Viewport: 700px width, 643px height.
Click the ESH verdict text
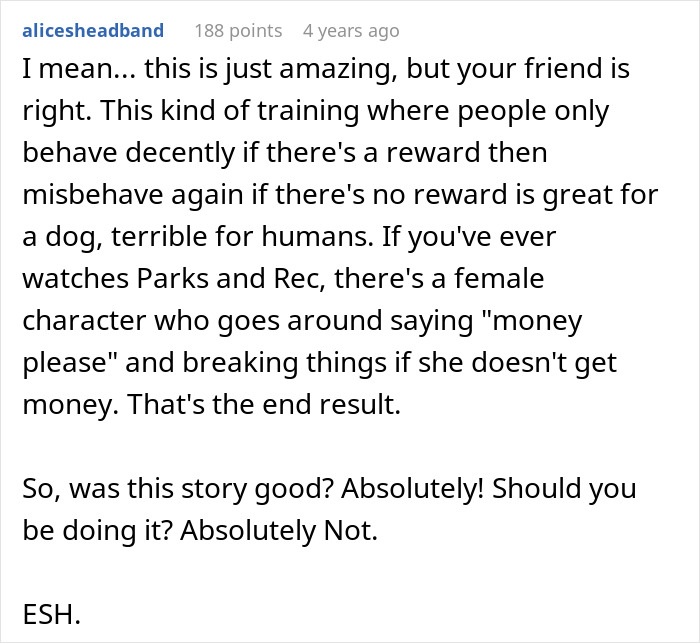(x=51, y=614)
